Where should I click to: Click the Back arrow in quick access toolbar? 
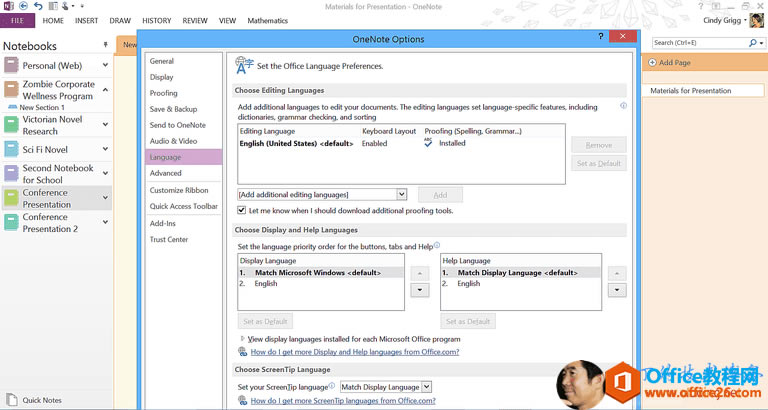pos(24,6)
